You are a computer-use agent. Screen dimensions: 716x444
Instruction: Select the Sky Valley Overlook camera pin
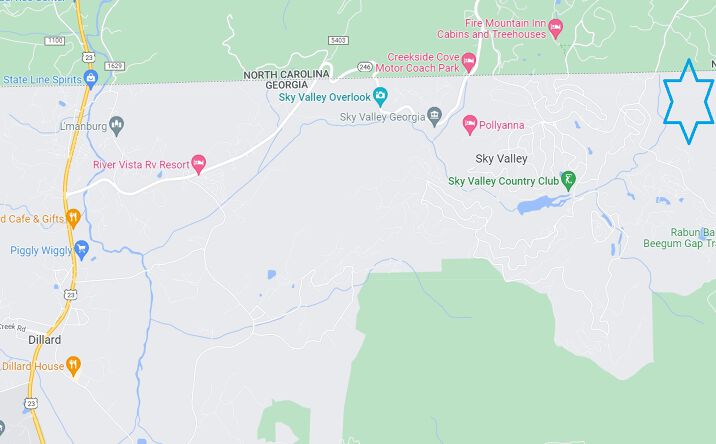[380, 96]
